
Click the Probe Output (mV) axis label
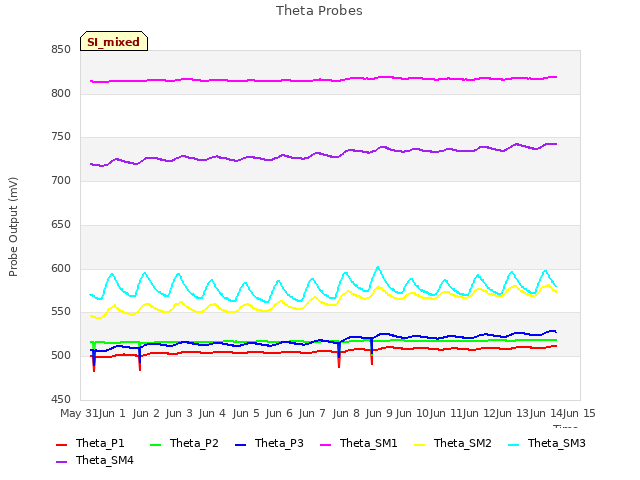[x=13, y=227]
